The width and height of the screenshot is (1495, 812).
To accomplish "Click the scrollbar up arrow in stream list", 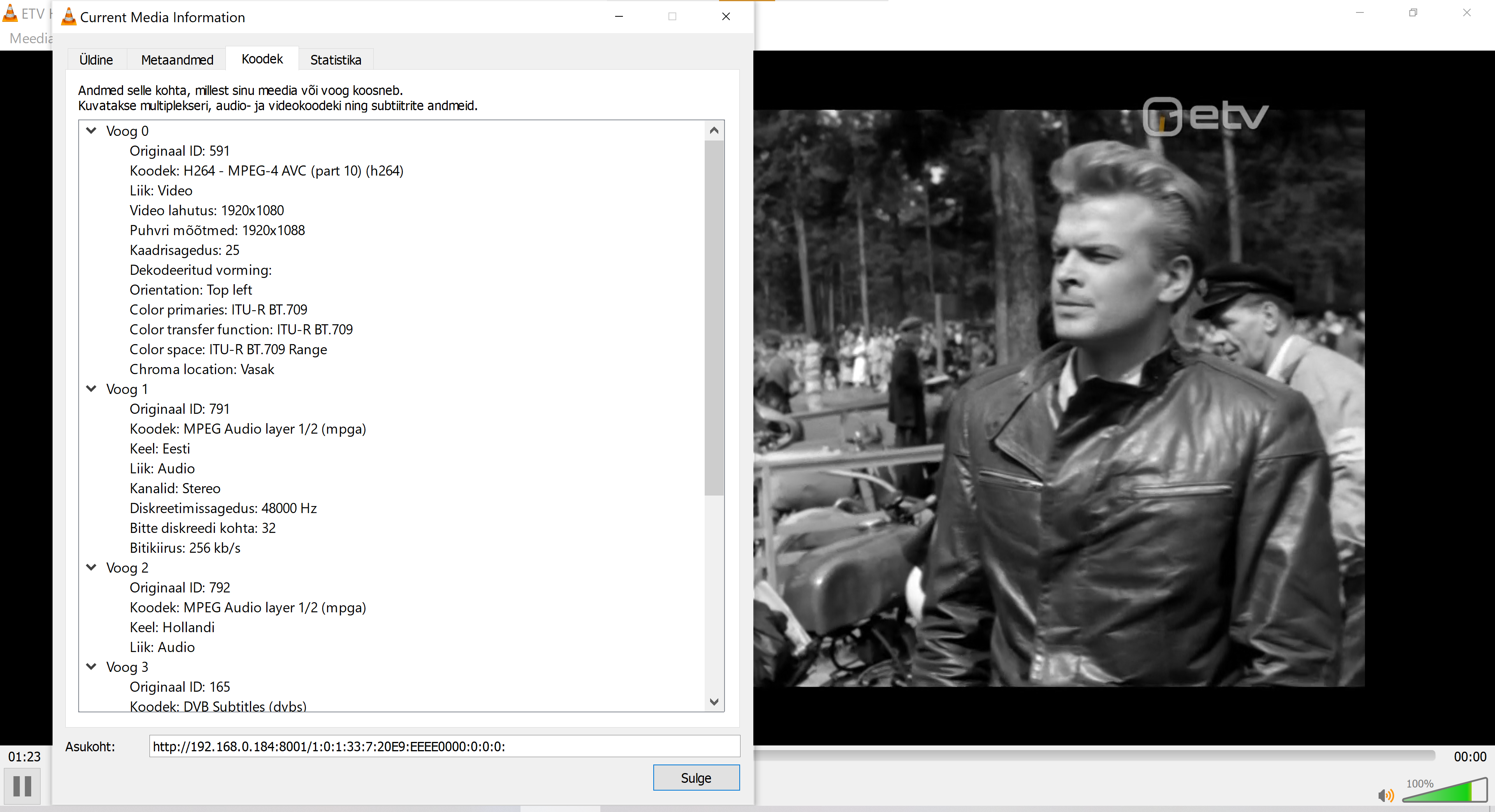I will (x=714, y=130).
